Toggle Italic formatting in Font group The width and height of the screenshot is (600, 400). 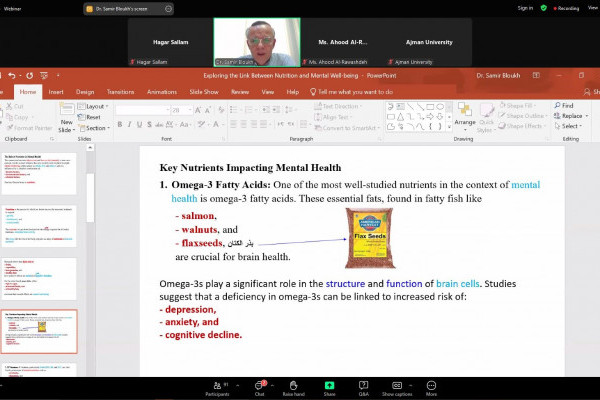click(130, 125)
